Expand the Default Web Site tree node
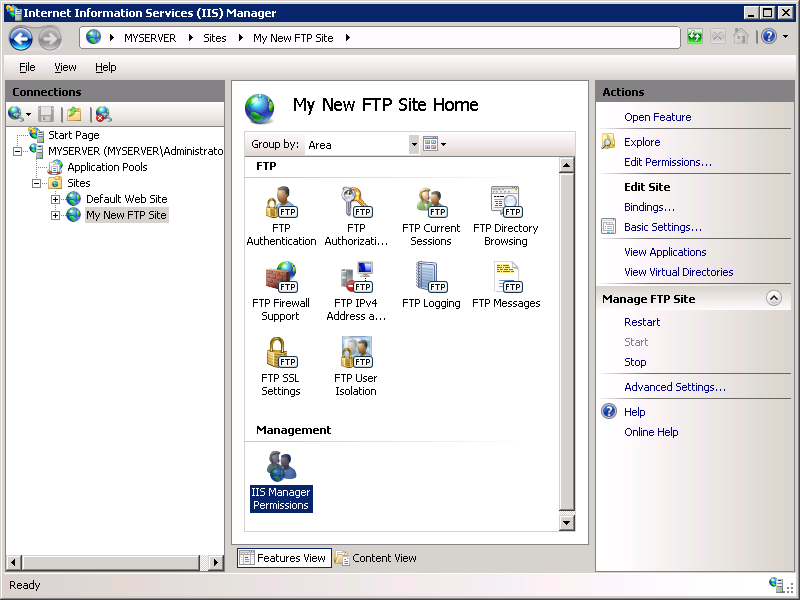800x600 pixels. click(56, 199)
